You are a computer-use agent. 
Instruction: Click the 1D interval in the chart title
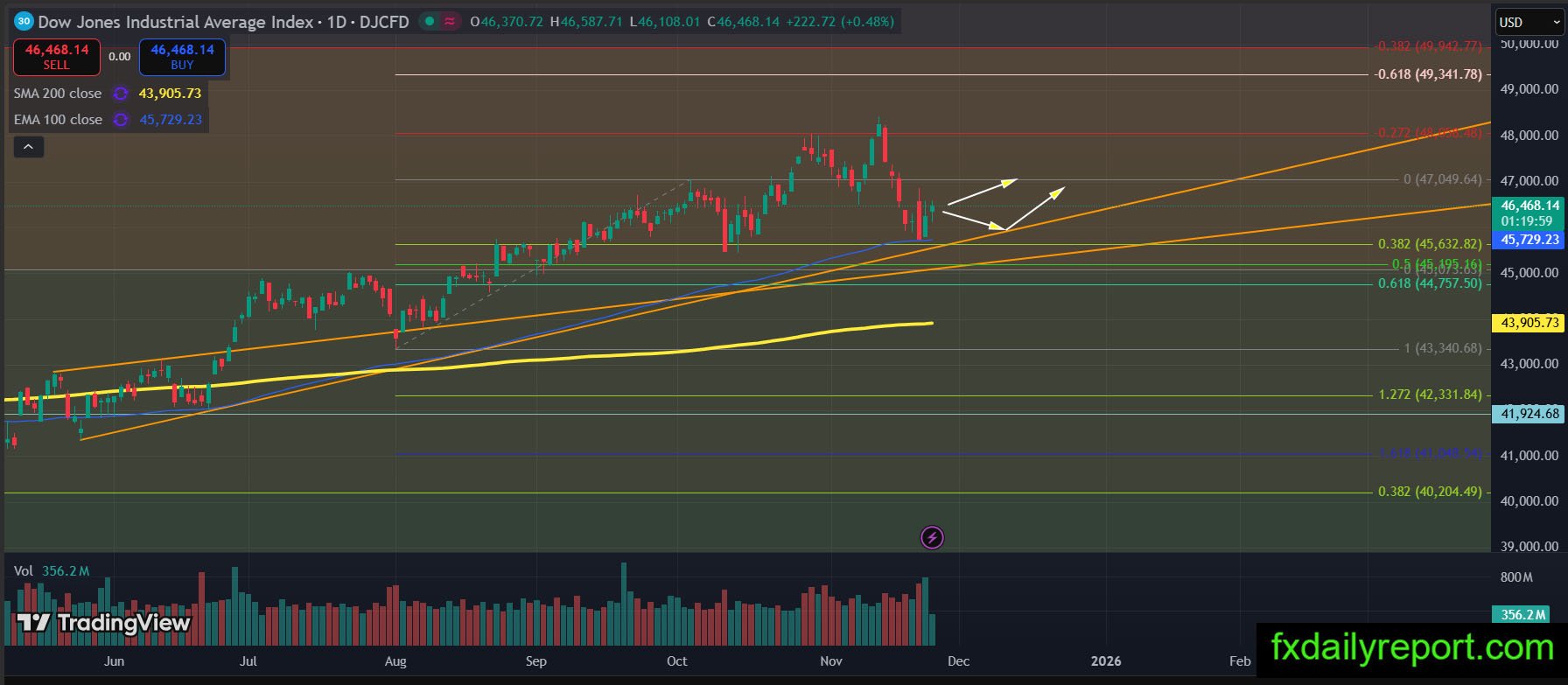337,22
